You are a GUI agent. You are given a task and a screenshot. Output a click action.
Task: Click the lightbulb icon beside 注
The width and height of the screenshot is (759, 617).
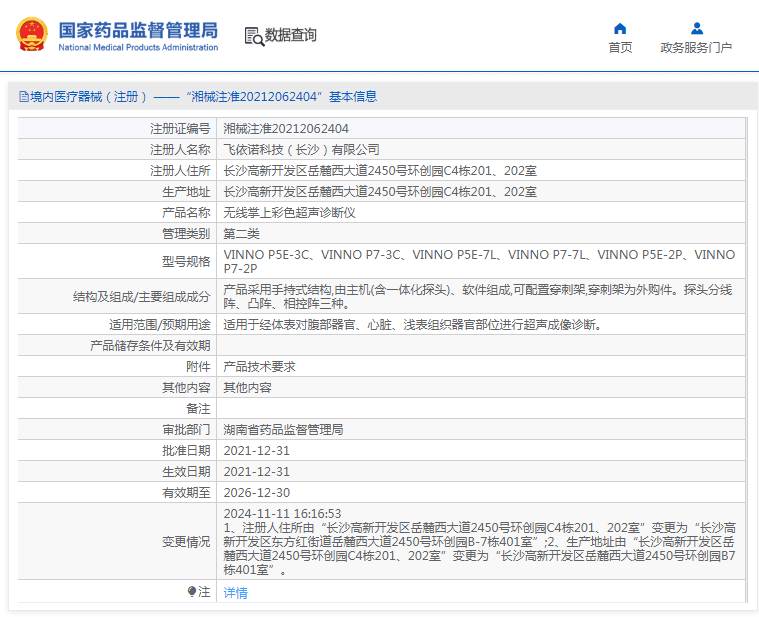(192, 591)
